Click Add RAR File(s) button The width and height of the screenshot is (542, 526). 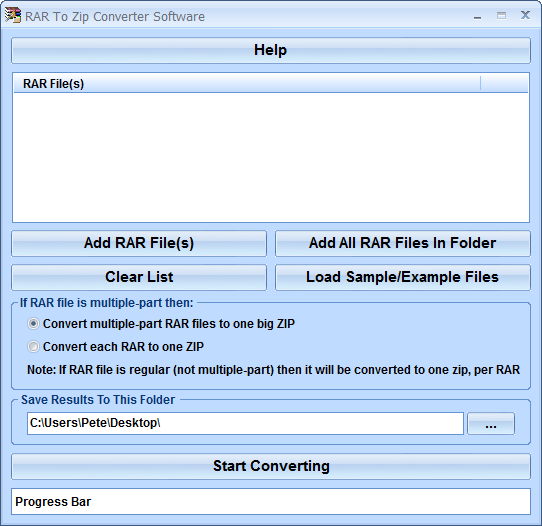139,243
